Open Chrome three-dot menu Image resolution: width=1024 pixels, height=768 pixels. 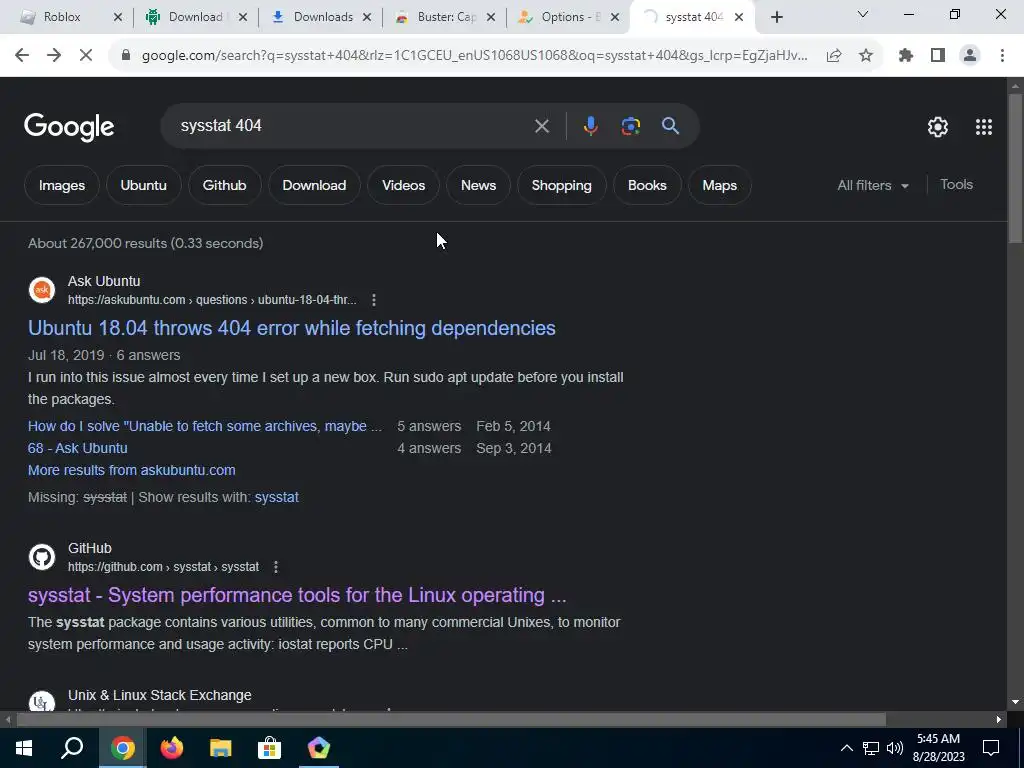(x=1002, y=56)
